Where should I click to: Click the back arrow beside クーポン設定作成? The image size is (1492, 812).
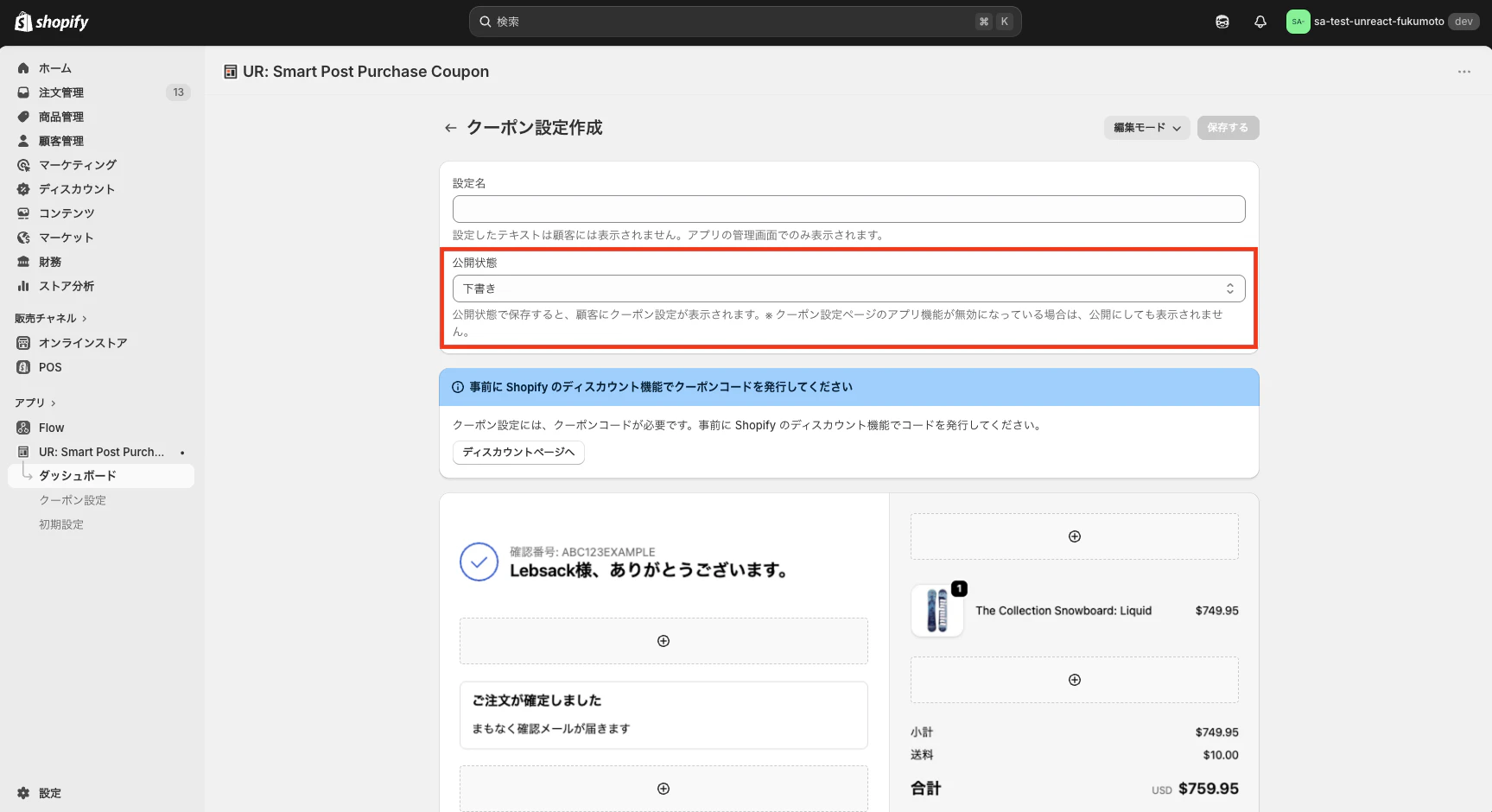[x=450, y=128]
